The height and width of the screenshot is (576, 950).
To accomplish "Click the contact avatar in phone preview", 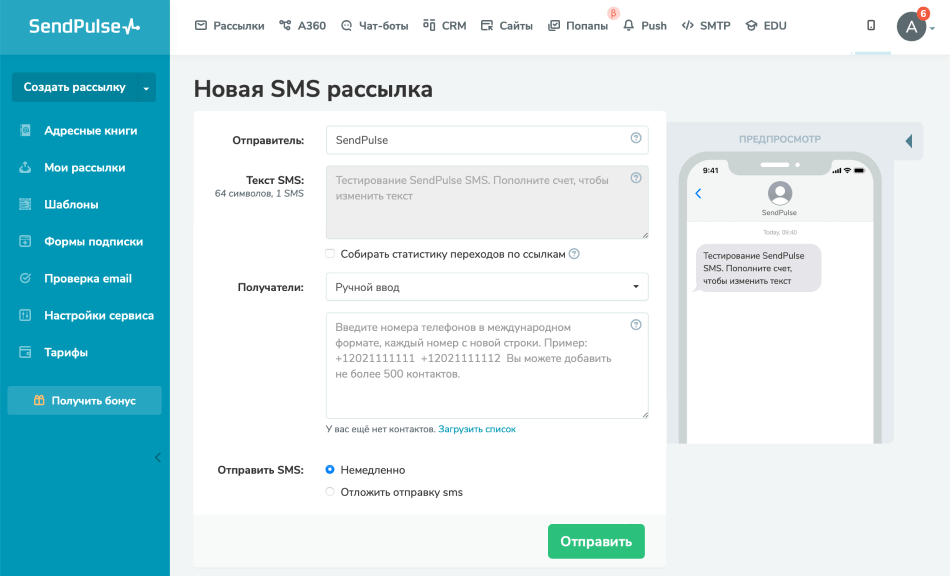I will point(780,193).
